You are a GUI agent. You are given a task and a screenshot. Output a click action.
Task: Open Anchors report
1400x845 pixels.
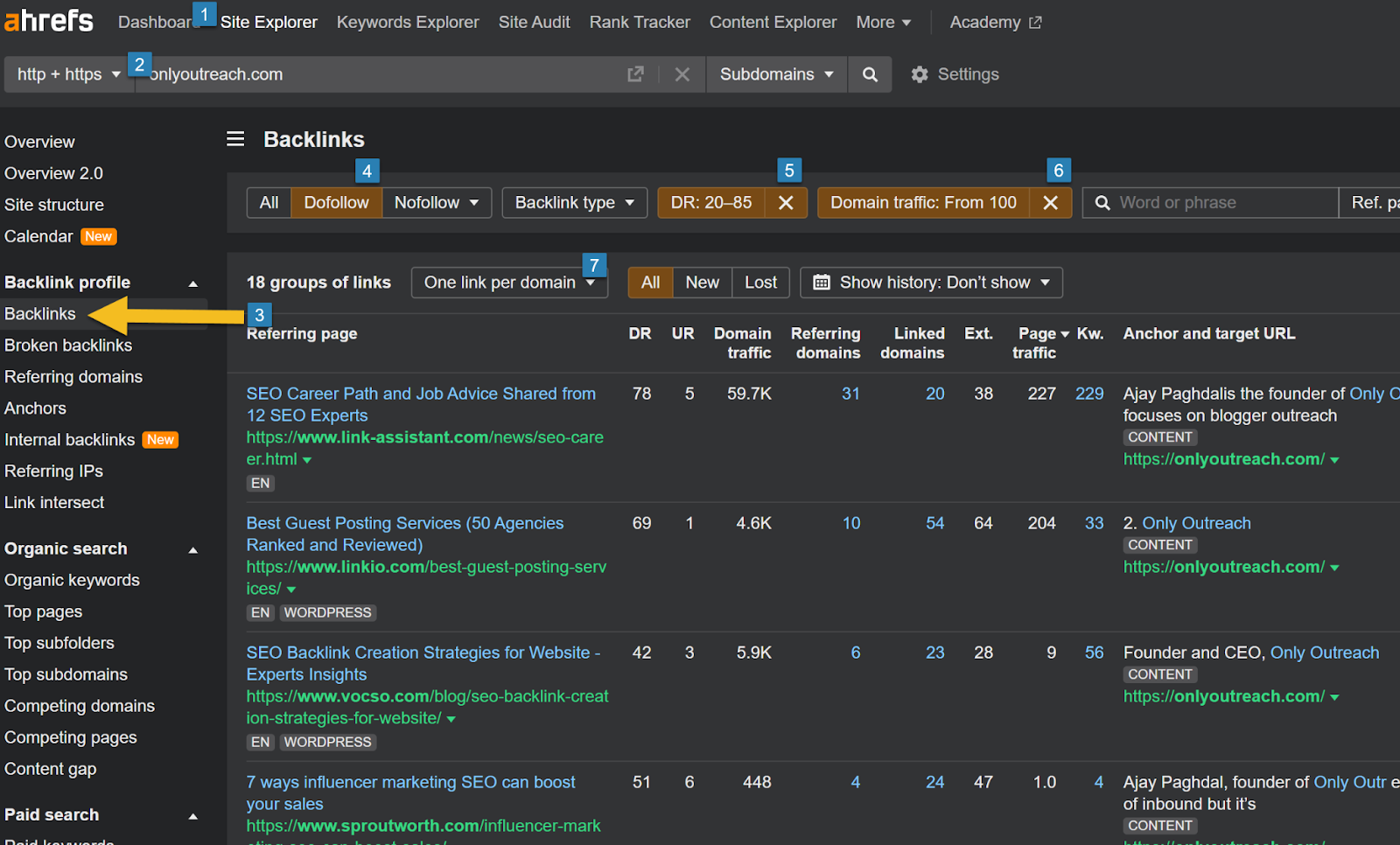[35, 409]
